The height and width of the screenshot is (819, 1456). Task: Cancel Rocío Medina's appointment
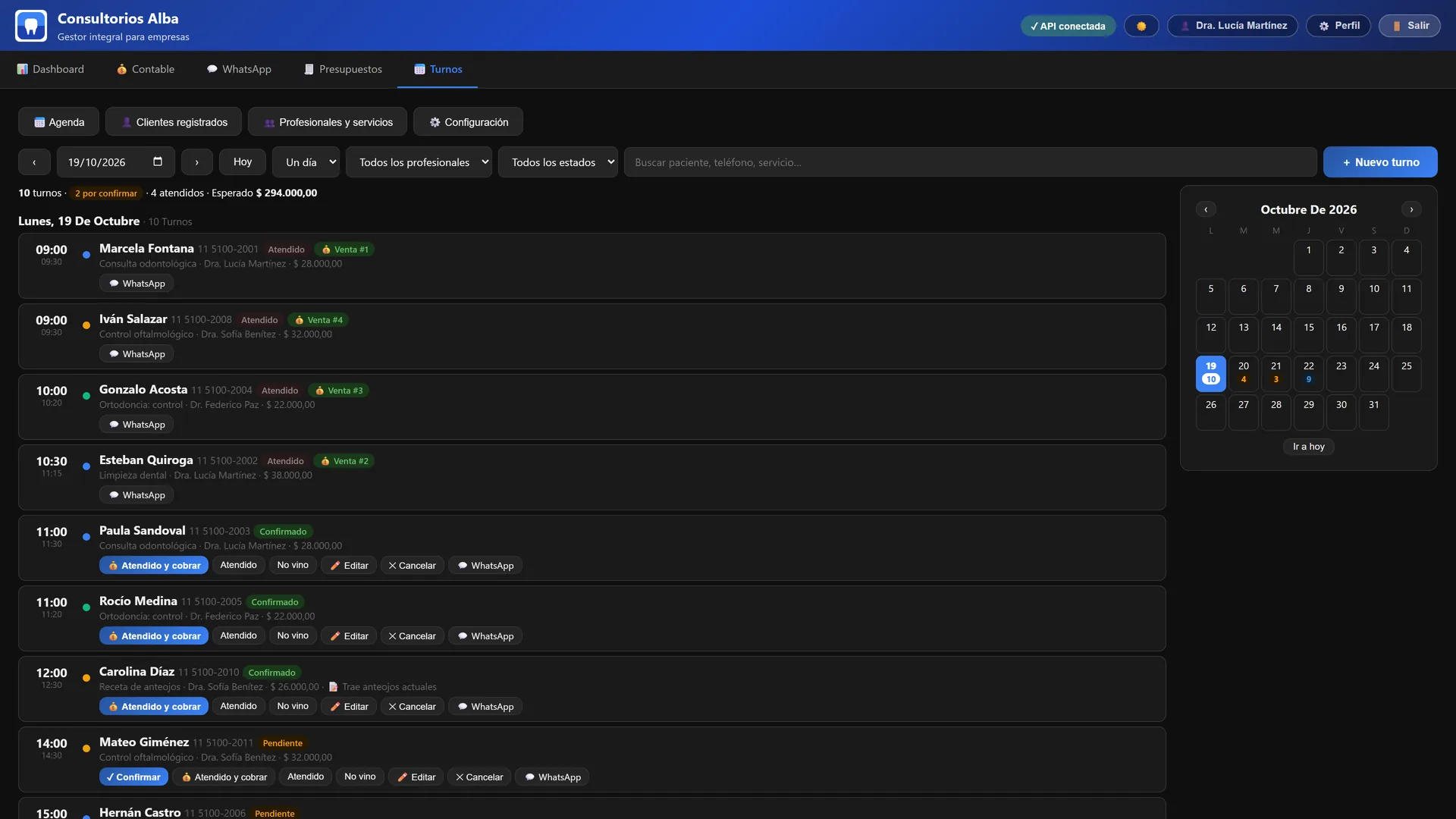pyautogui.click(x=412, y=636)
